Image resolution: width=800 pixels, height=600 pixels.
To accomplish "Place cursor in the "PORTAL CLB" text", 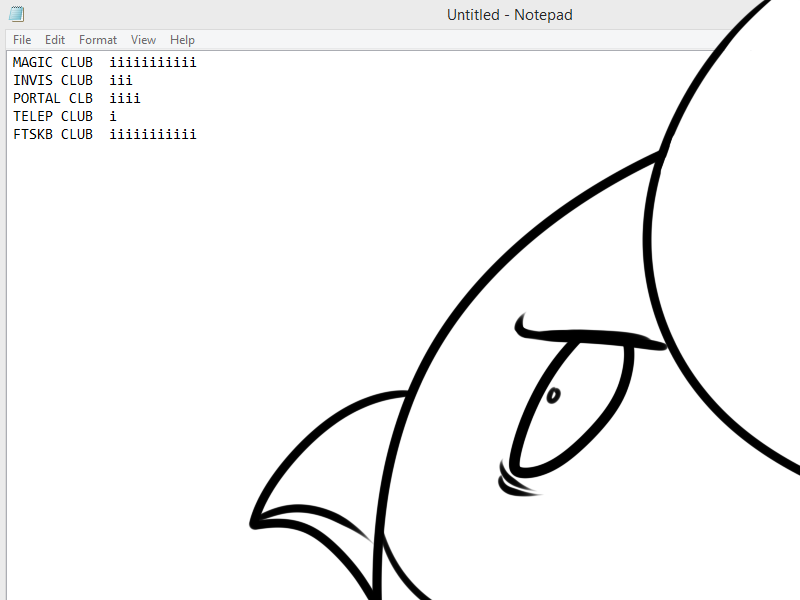I will point(52,99).
